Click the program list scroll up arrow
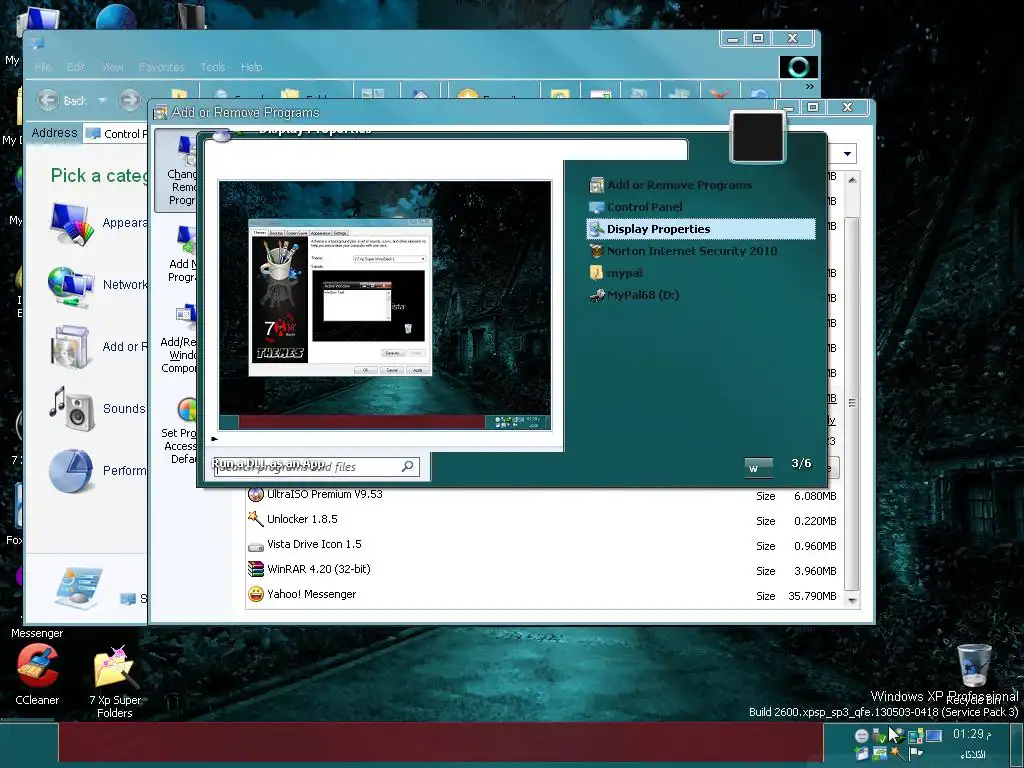 852,180
